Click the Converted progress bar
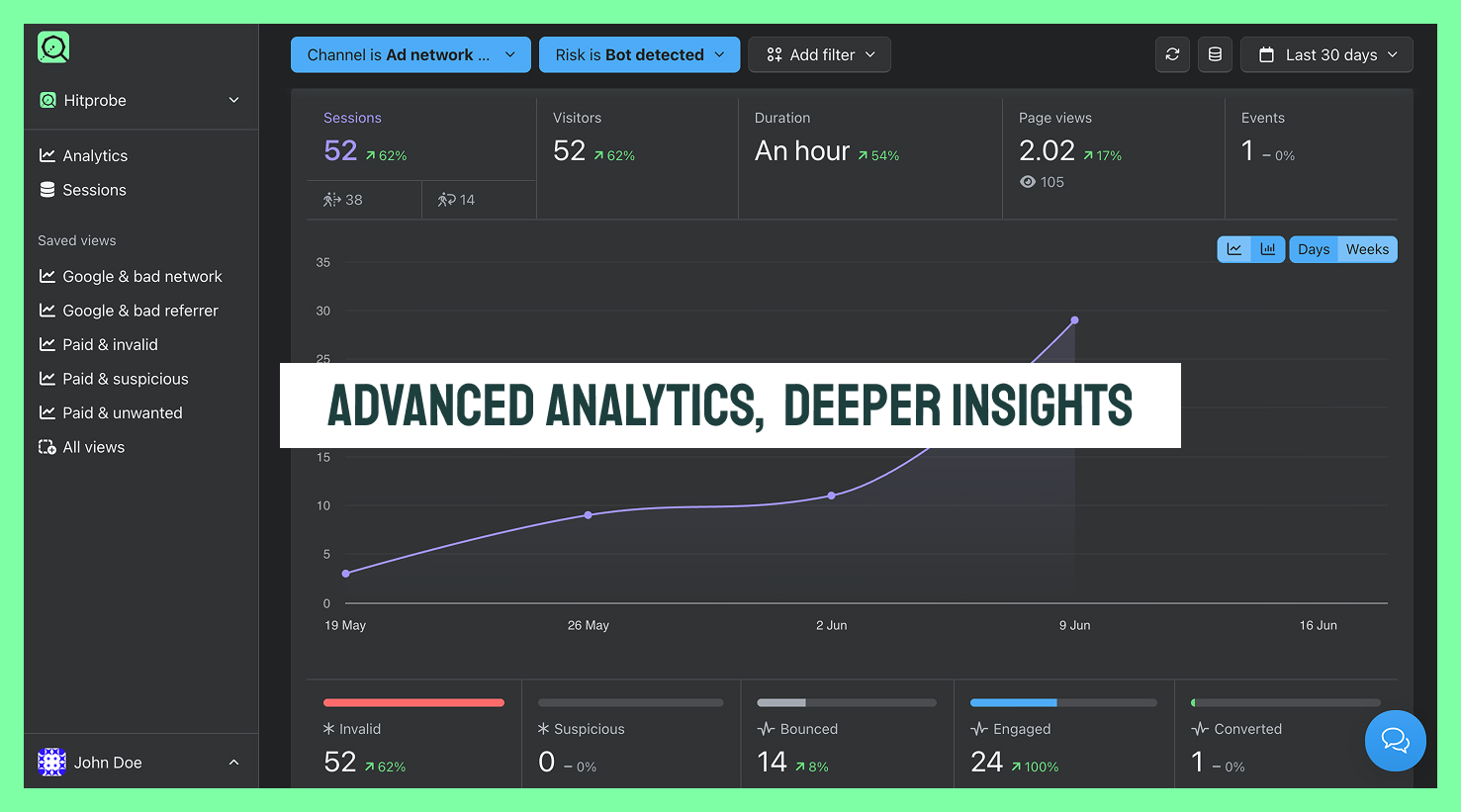Screen dimensions: 1461x812 pos(1285,703)
